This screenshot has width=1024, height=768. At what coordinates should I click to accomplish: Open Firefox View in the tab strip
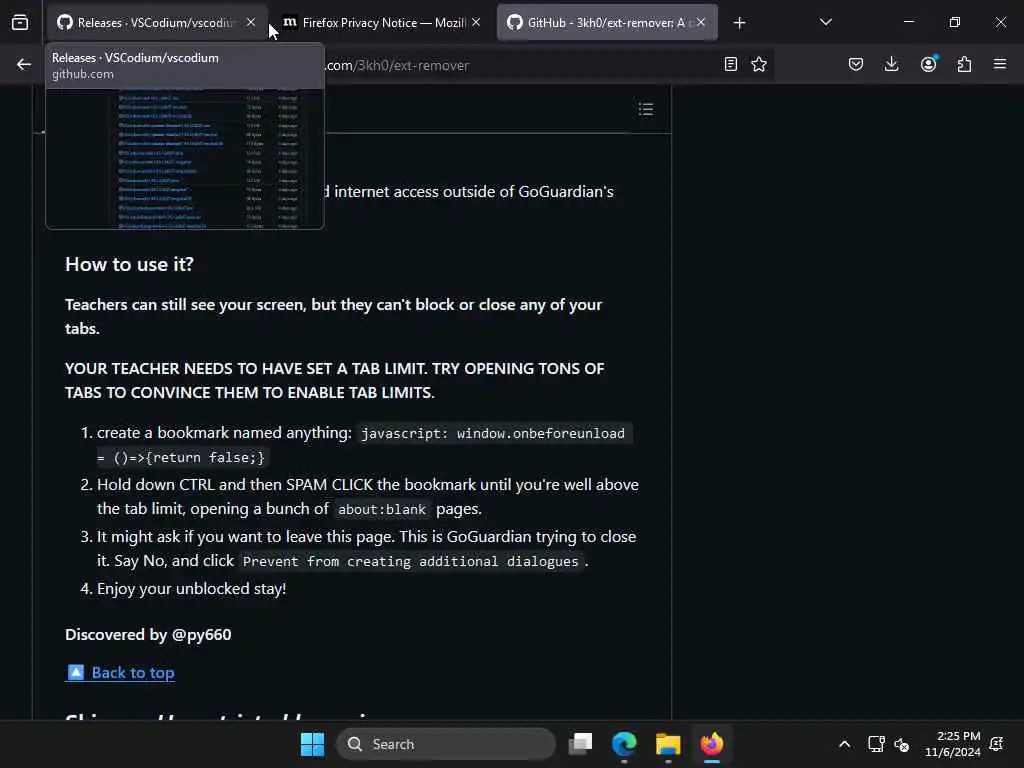pos(20,23)
